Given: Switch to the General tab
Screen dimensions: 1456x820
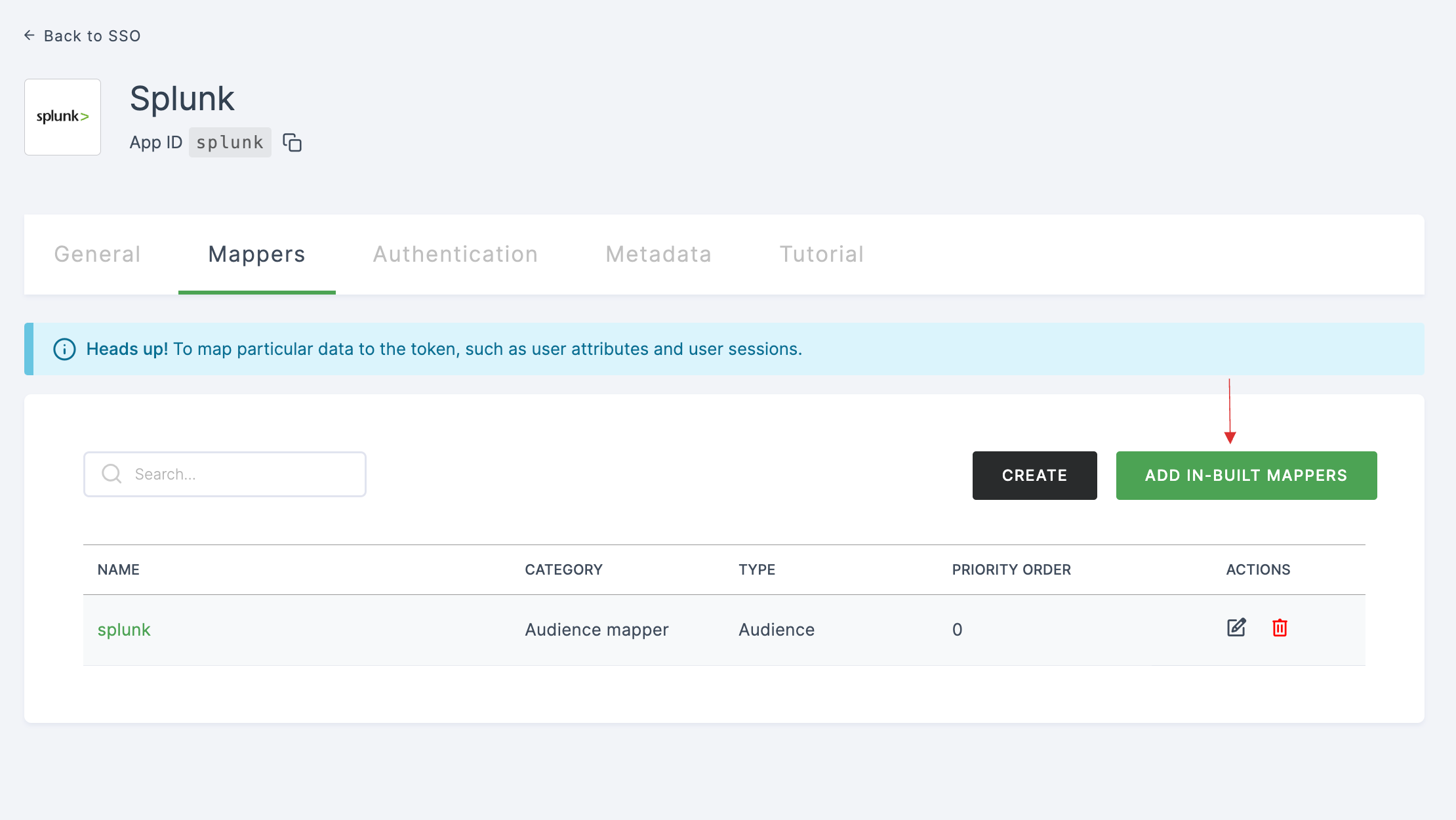Looking at the screenshot, I should tap(98, 254).
